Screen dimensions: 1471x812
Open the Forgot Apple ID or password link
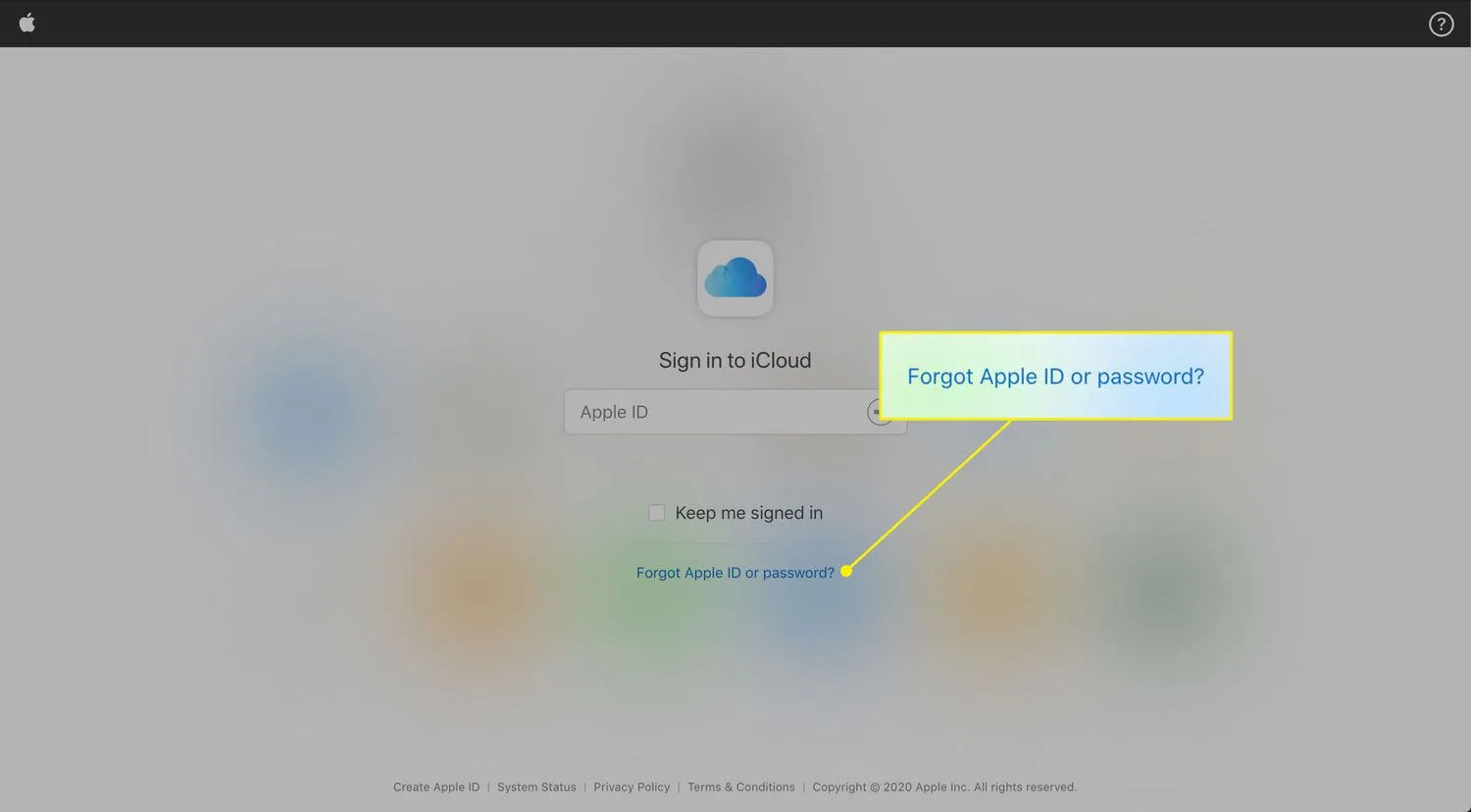[735, 573]
